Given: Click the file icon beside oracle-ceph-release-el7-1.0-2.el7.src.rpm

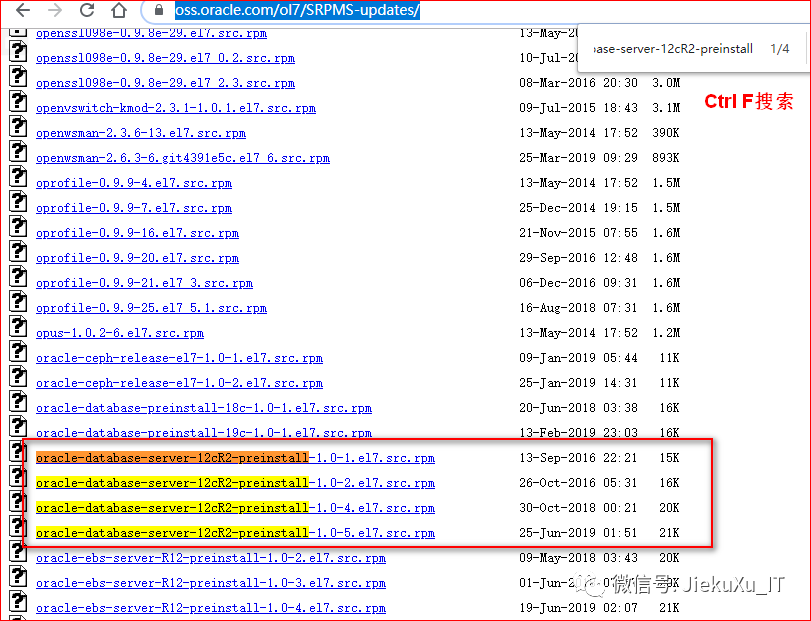Looking at the screenshot, I should (x=18, y=377).
